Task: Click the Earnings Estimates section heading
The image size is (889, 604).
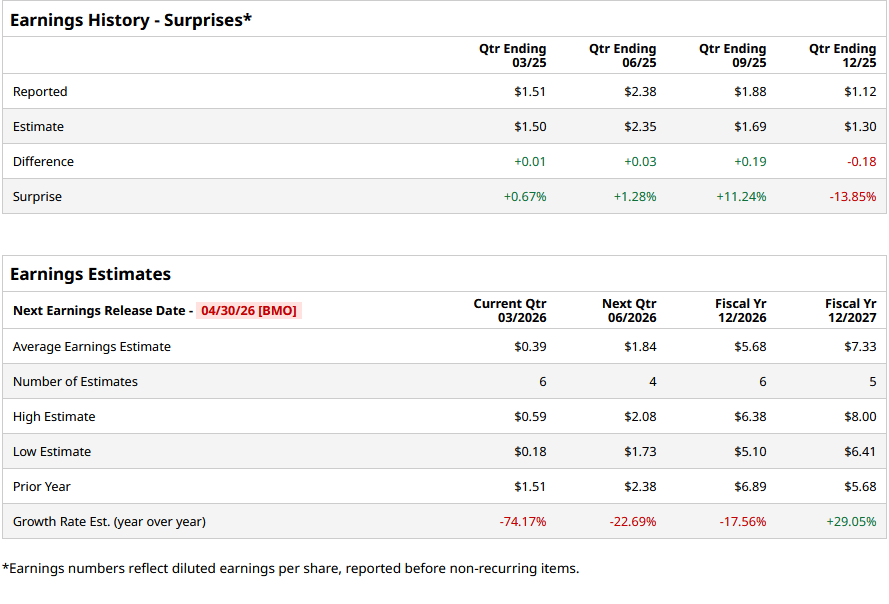Action: [90, 274]
